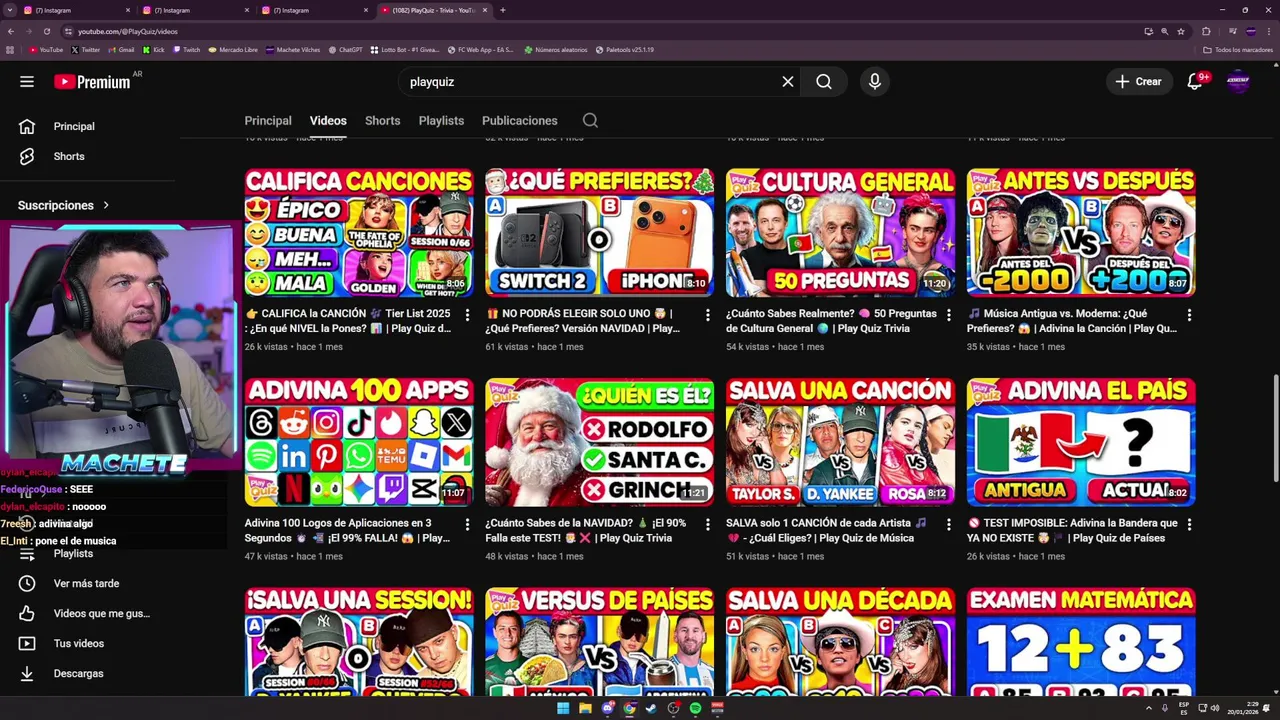
Task: Open browser extensions puzzle icon
Action: [x=1206, y=31]
